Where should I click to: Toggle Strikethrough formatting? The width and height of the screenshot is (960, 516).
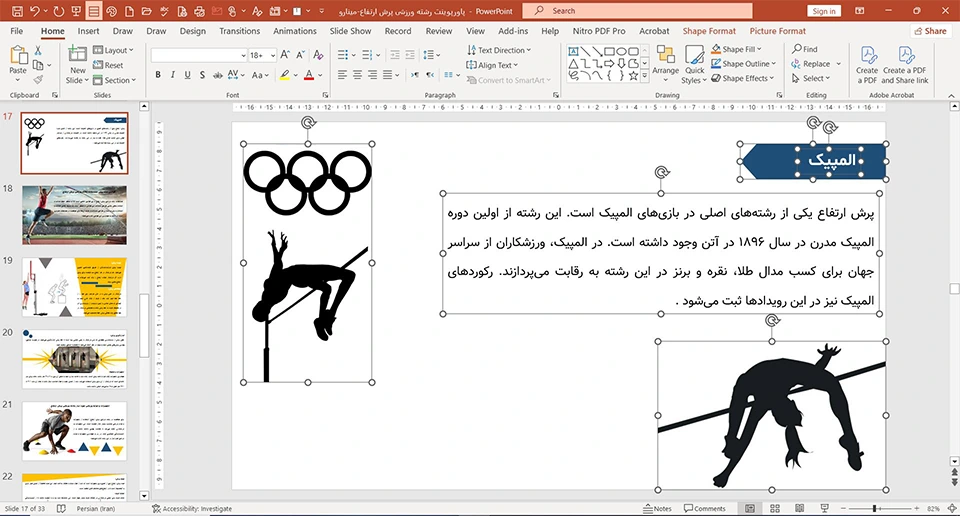tap(217, 75)
